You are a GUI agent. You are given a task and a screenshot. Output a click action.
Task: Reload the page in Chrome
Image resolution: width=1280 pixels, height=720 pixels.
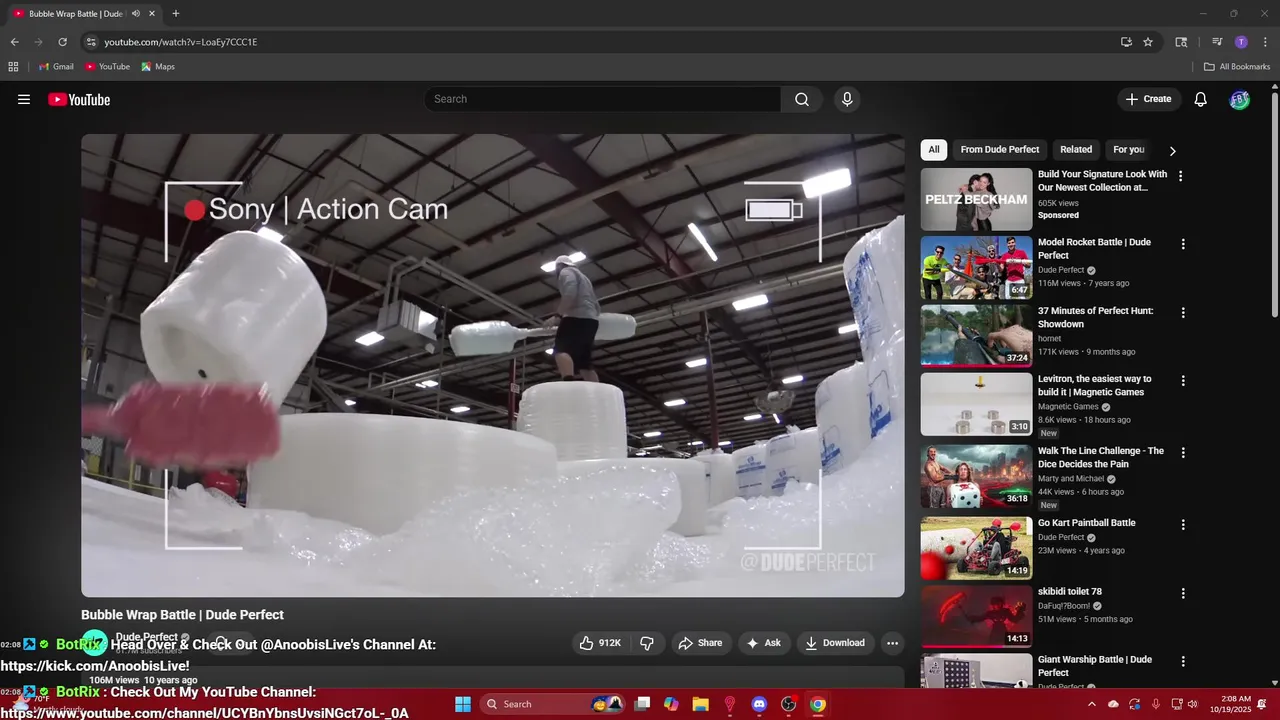pos(62,42)
